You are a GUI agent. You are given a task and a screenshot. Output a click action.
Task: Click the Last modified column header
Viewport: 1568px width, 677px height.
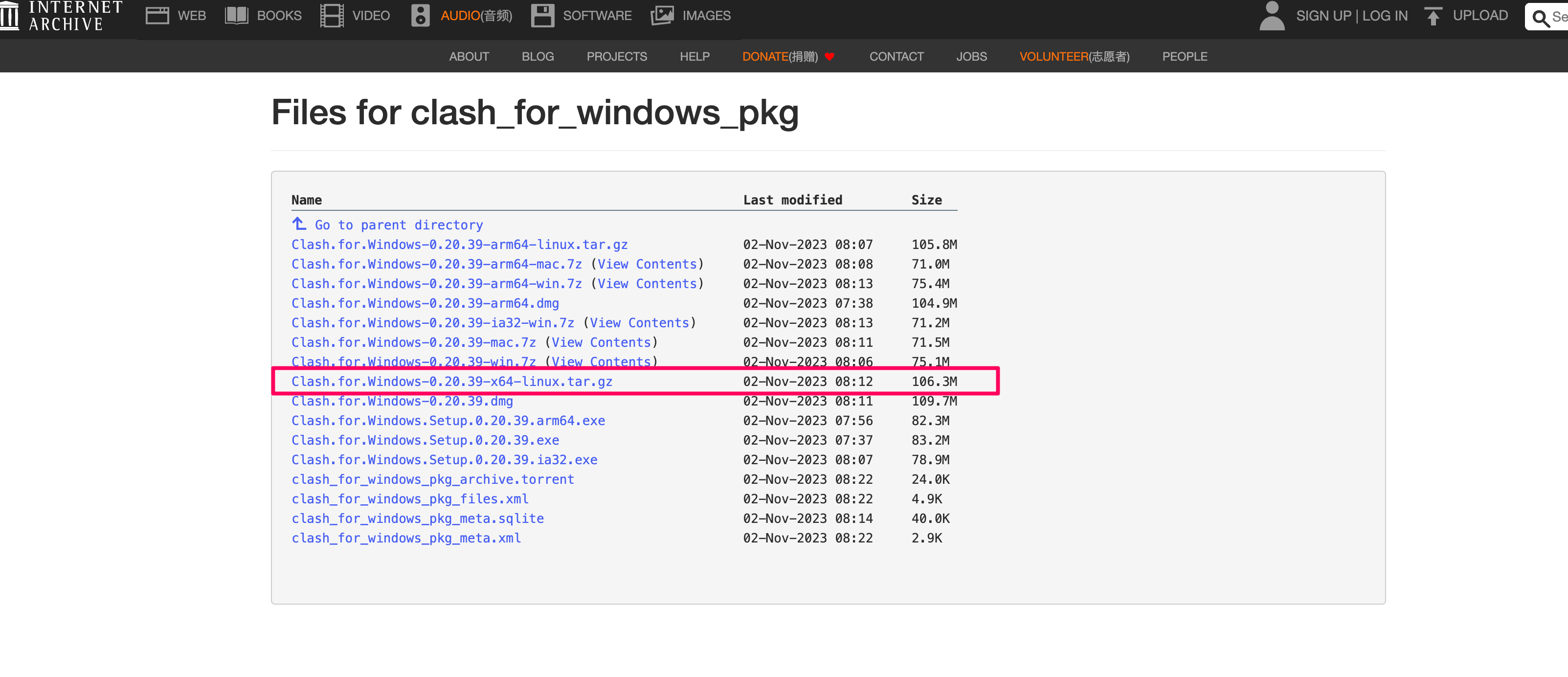click(792, 200)
